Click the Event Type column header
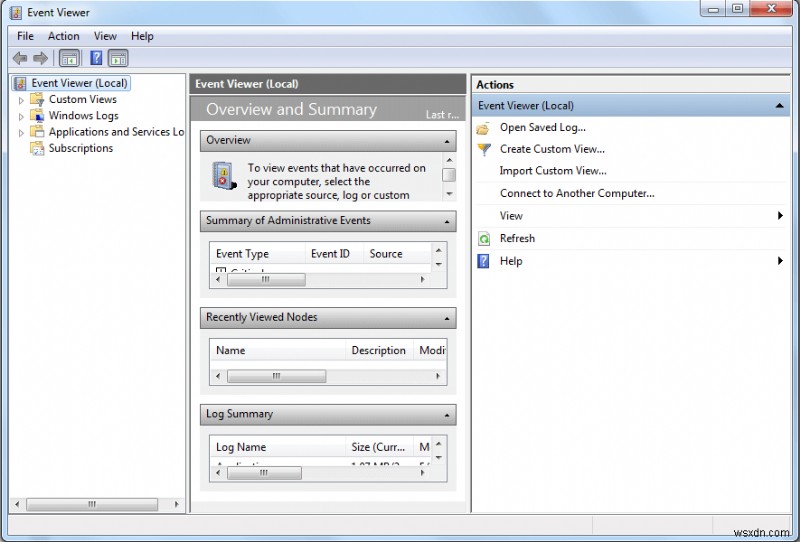The width and height of the screenshot is (800, 542). click(258, 254)
